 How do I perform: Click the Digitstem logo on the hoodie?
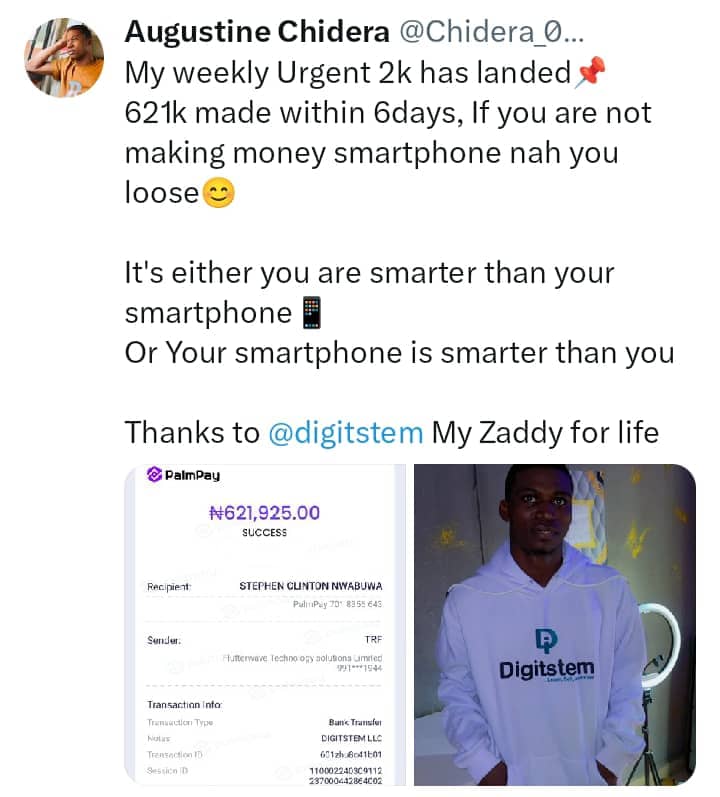(x=546, y=657)
